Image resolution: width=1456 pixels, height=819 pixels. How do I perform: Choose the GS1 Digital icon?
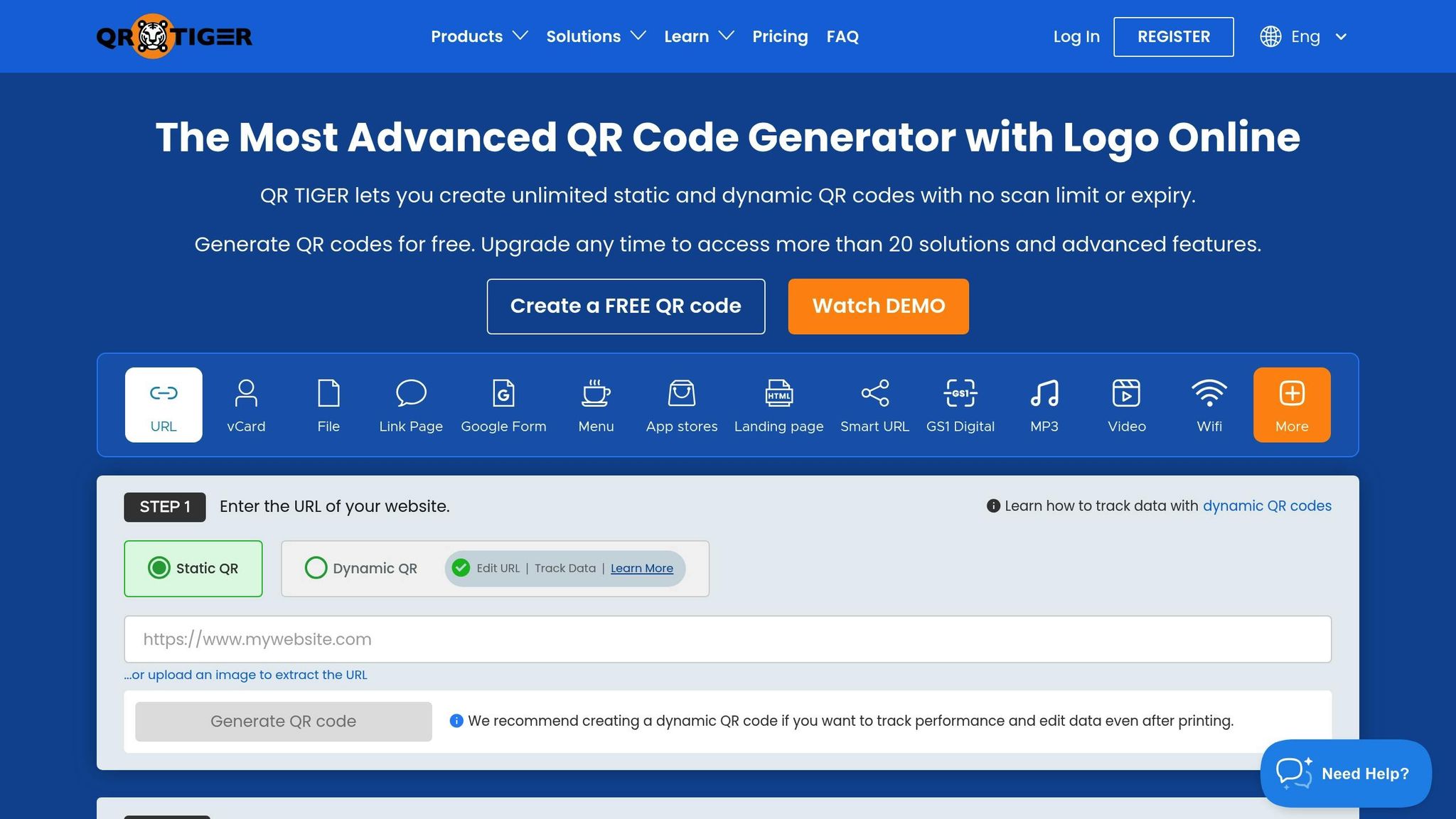[960, 393]
